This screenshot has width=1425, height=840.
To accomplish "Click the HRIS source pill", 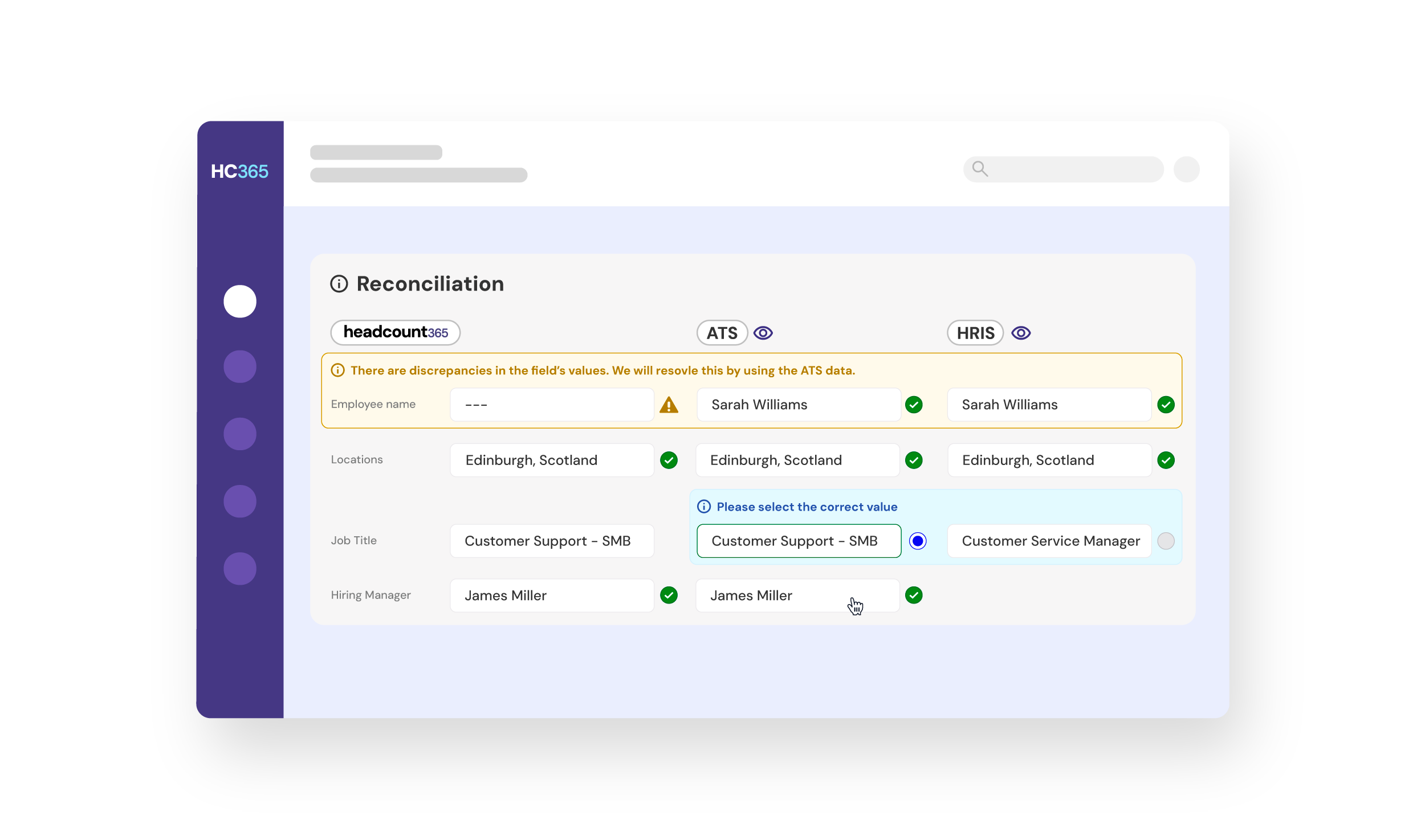I will (975, 333).
